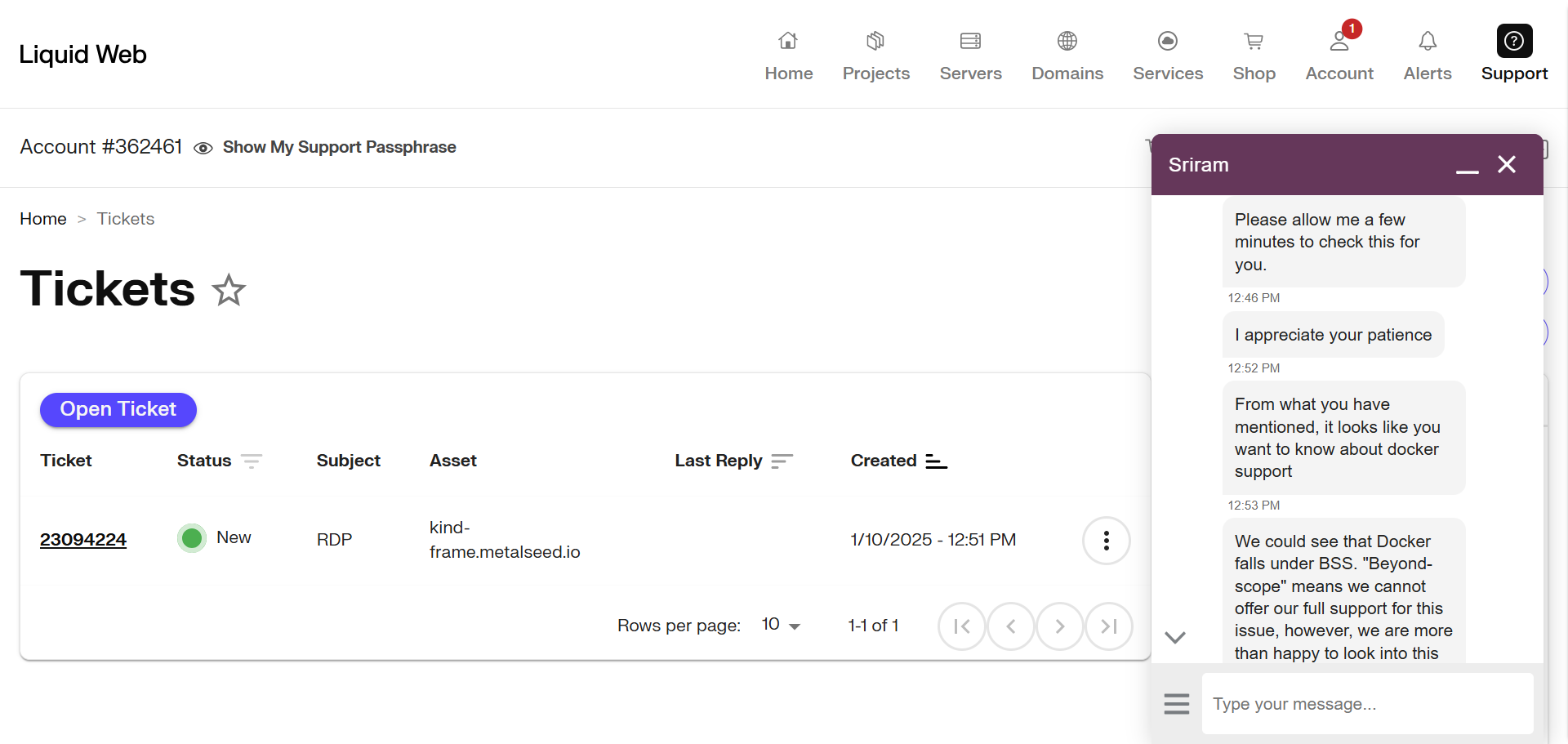Open the Services navigation icon

pos(1168,41)
